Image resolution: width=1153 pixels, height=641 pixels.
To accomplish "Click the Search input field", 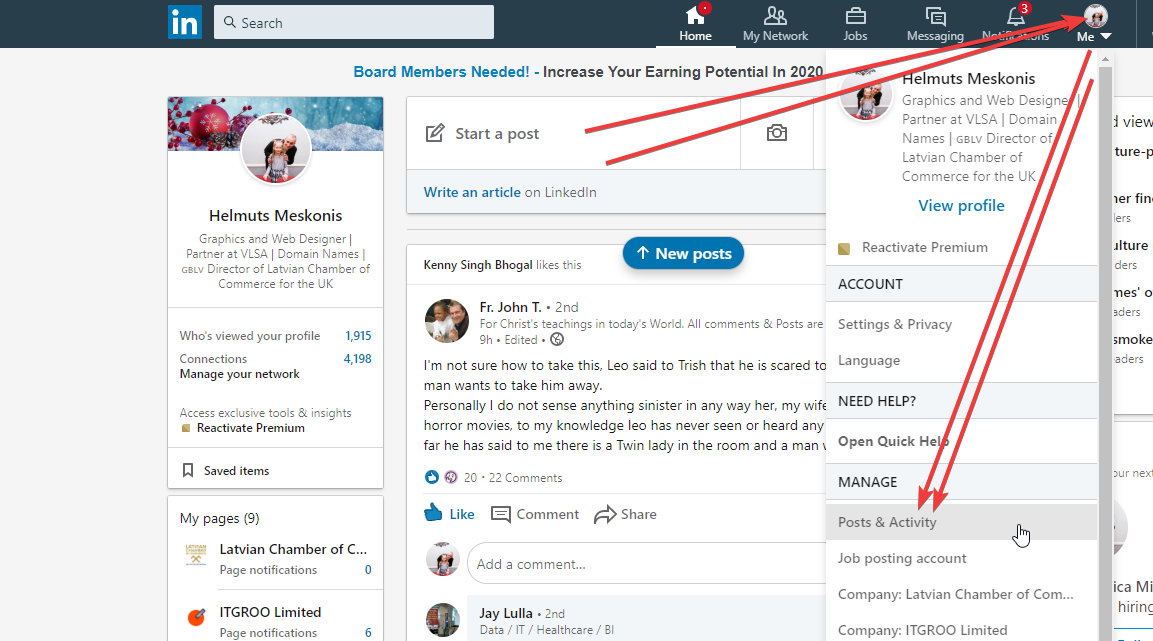I will click(x=354, y=23).
